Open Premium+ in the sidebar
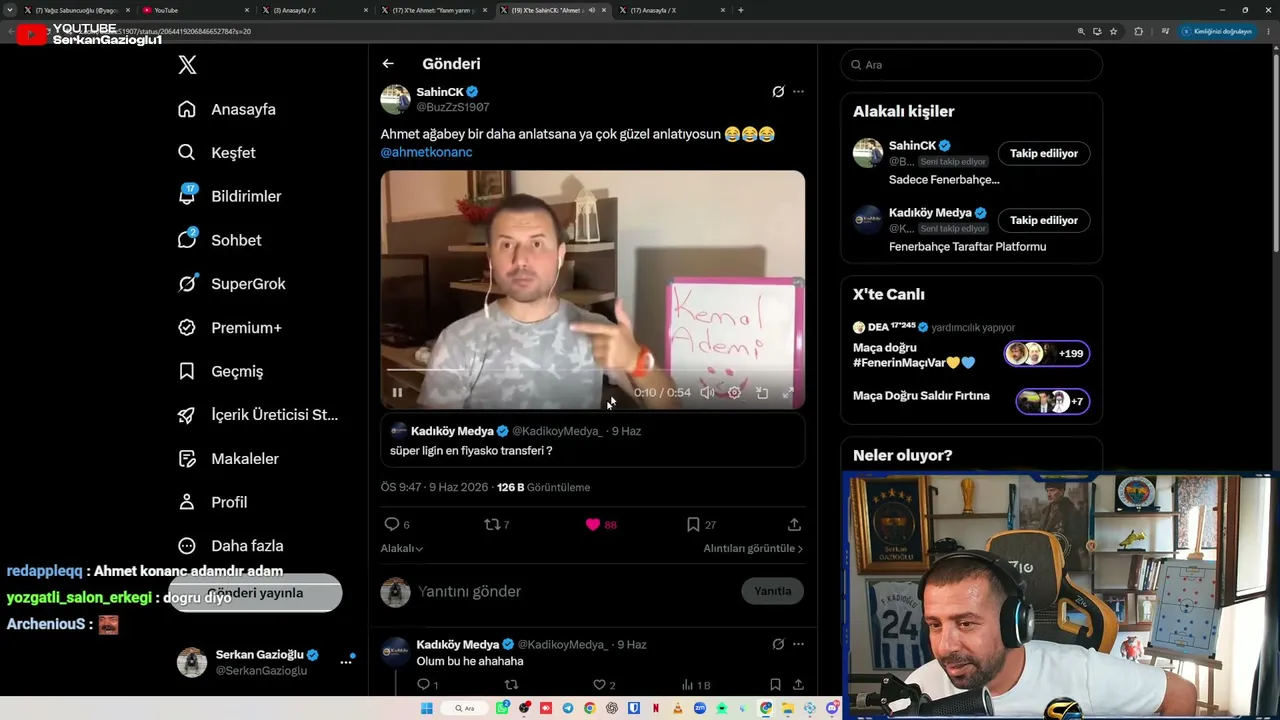The image size is (1280, 720). coord(230,327)
